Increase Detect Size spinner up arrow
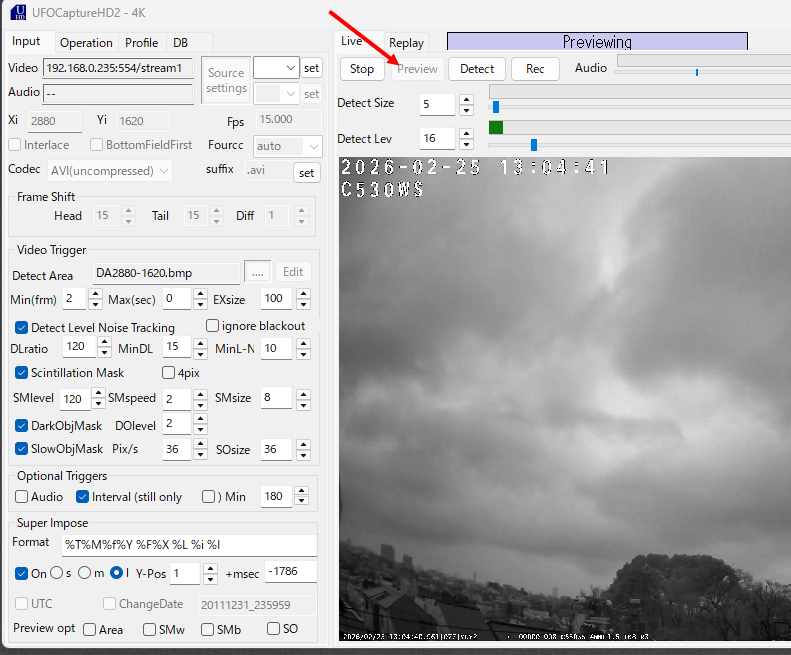 click(465, 98)
